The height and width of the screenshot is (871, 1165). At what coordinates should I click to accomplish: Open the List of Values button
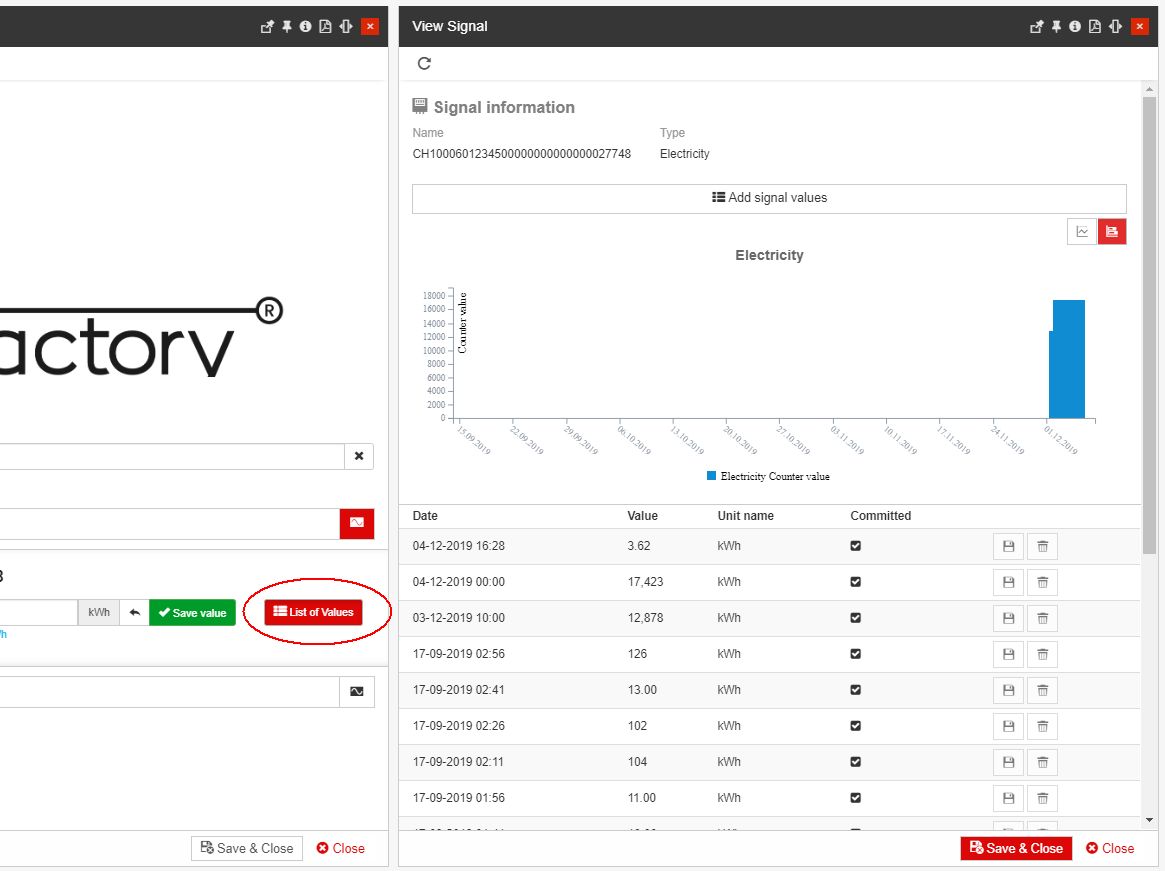click(313, 612)
